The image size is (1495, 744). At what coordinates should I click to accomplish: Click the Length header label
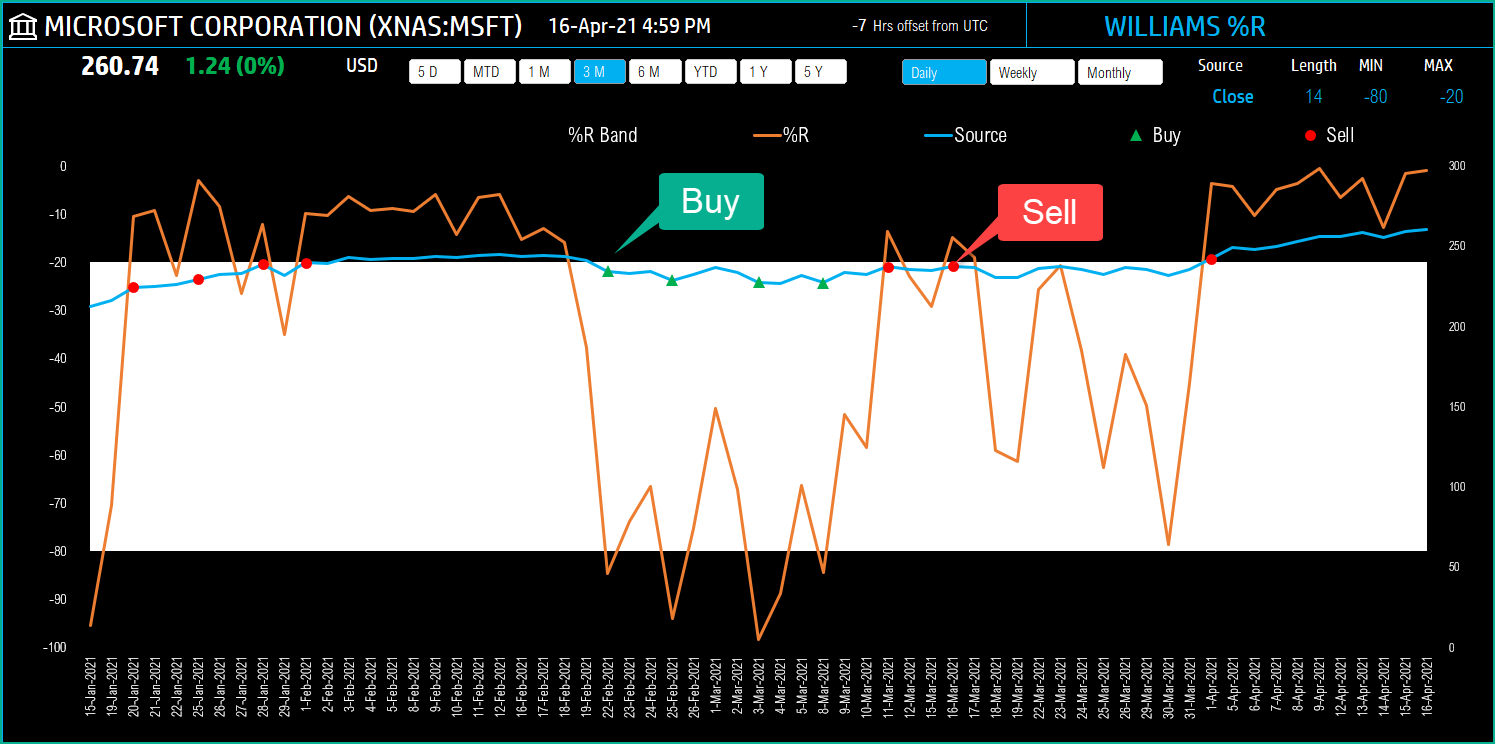[1313, 65]
